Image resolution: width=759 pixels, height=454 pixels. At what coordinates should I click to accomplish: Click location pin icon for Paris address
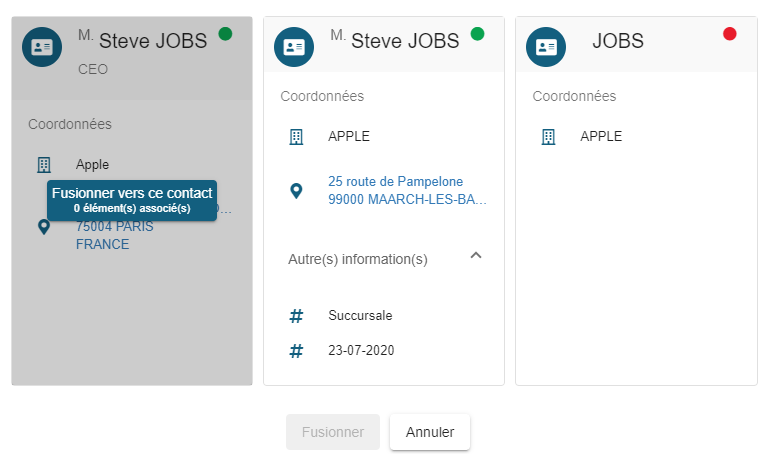[43, 227]
